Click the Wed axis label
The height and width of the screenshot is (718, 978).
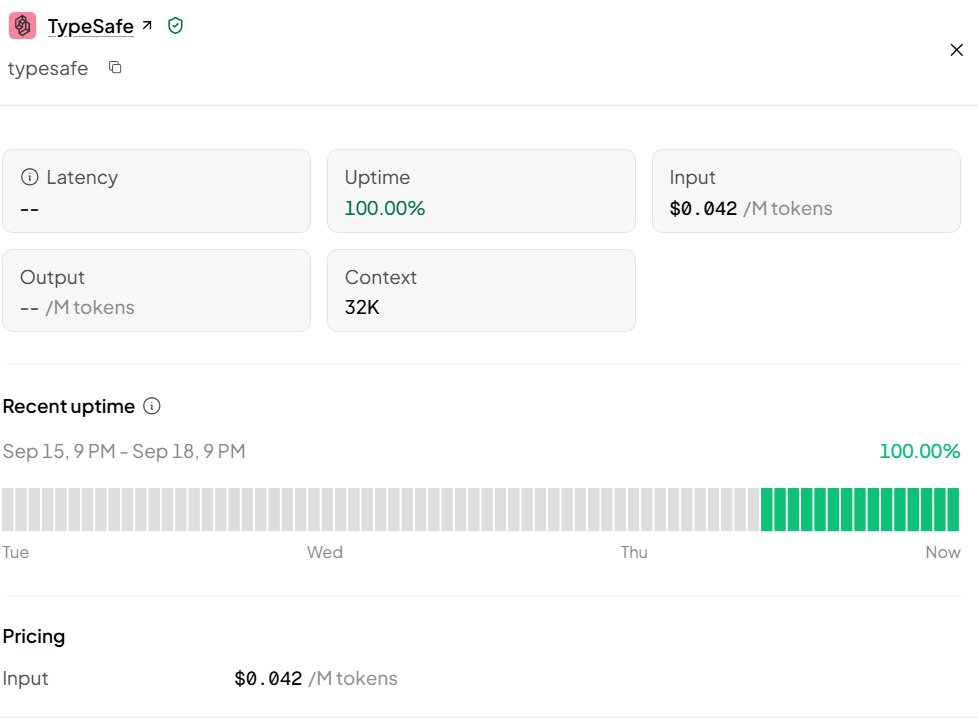point(324,552)
